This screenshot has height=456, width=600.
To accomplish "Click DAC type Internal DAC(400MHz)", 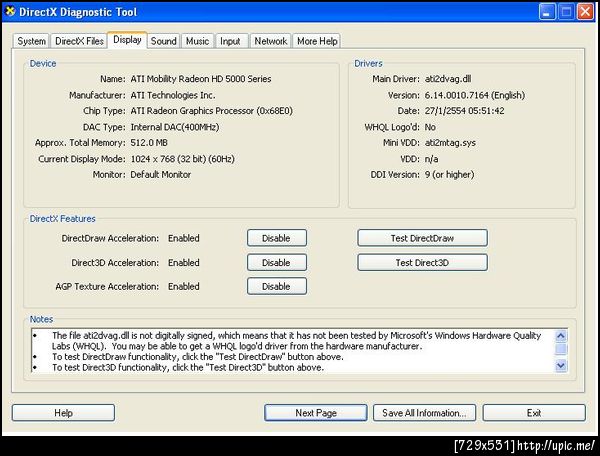I will (175, 127).
